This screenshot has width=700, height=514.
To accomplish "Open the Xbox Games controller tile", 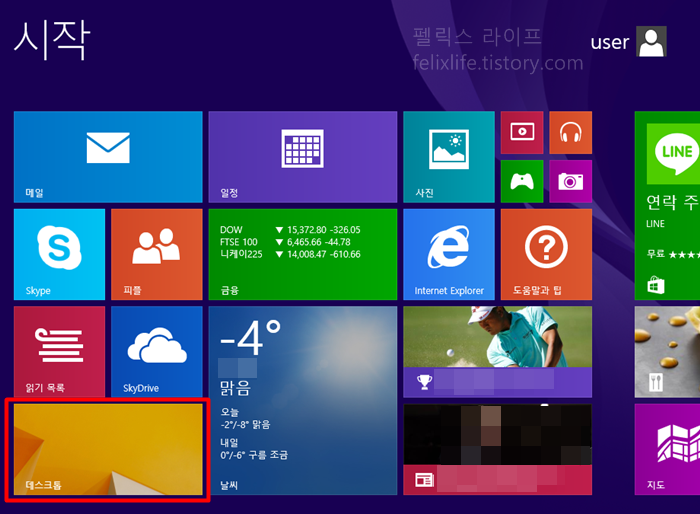I will click(x=522, y=181).
